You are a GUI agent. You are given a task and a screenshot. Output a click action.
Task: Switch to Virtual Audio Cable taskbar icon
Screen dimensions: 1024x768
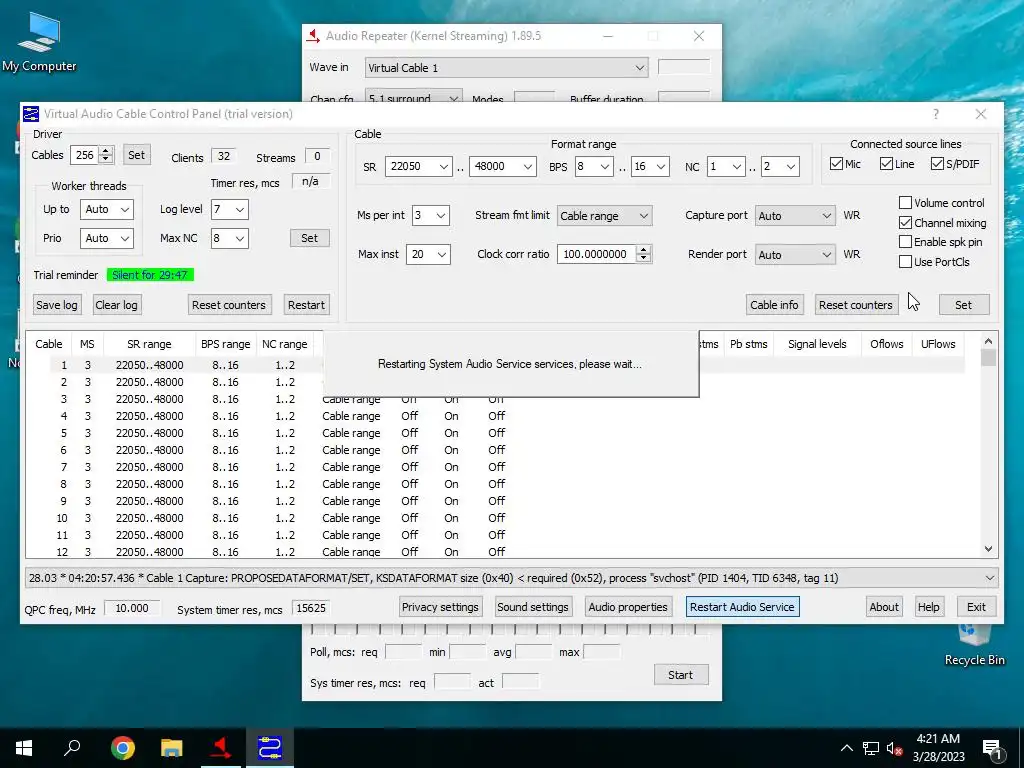pos(270,748)
